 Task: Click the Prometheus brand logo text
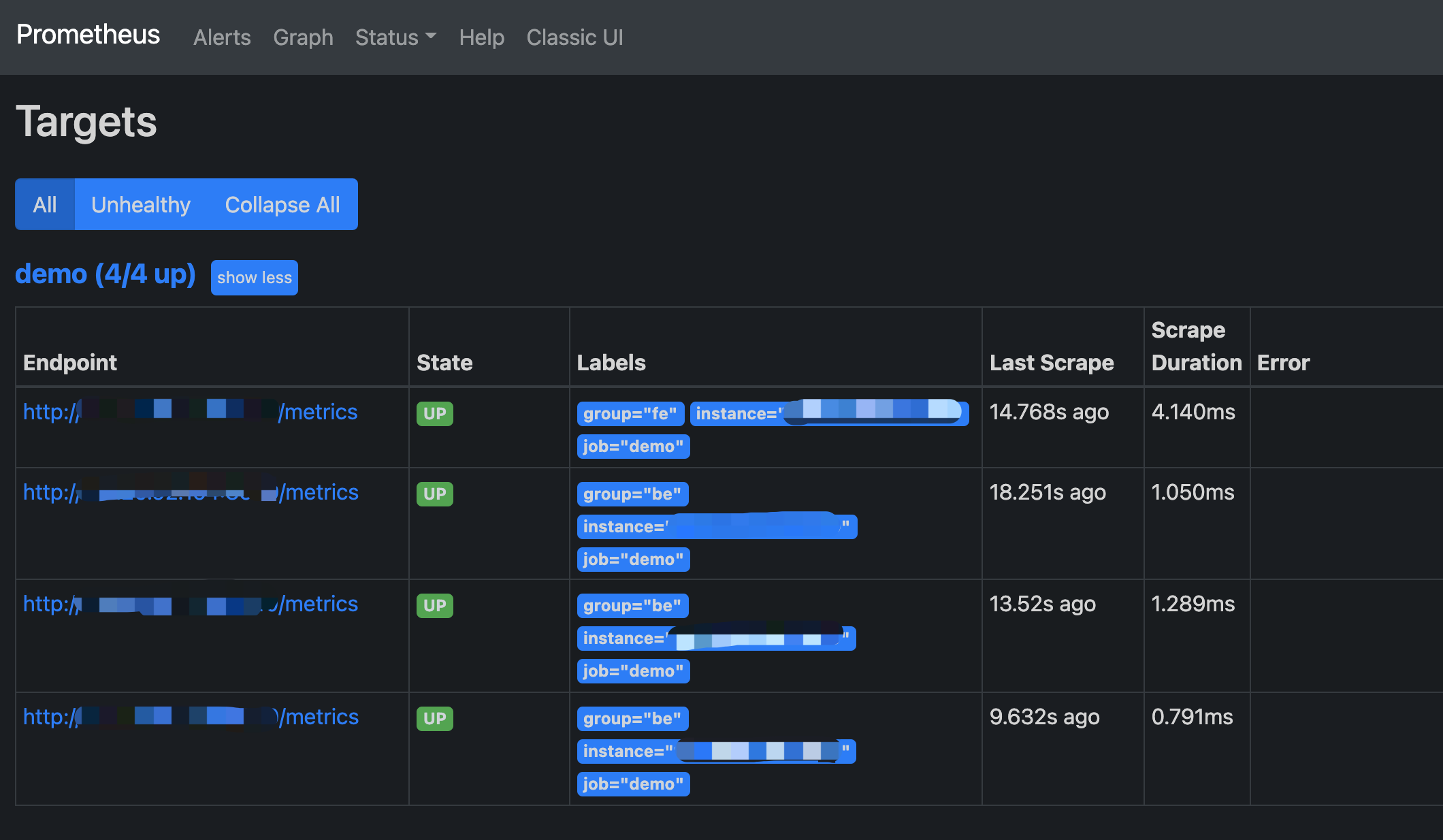[x=88, y=35]
